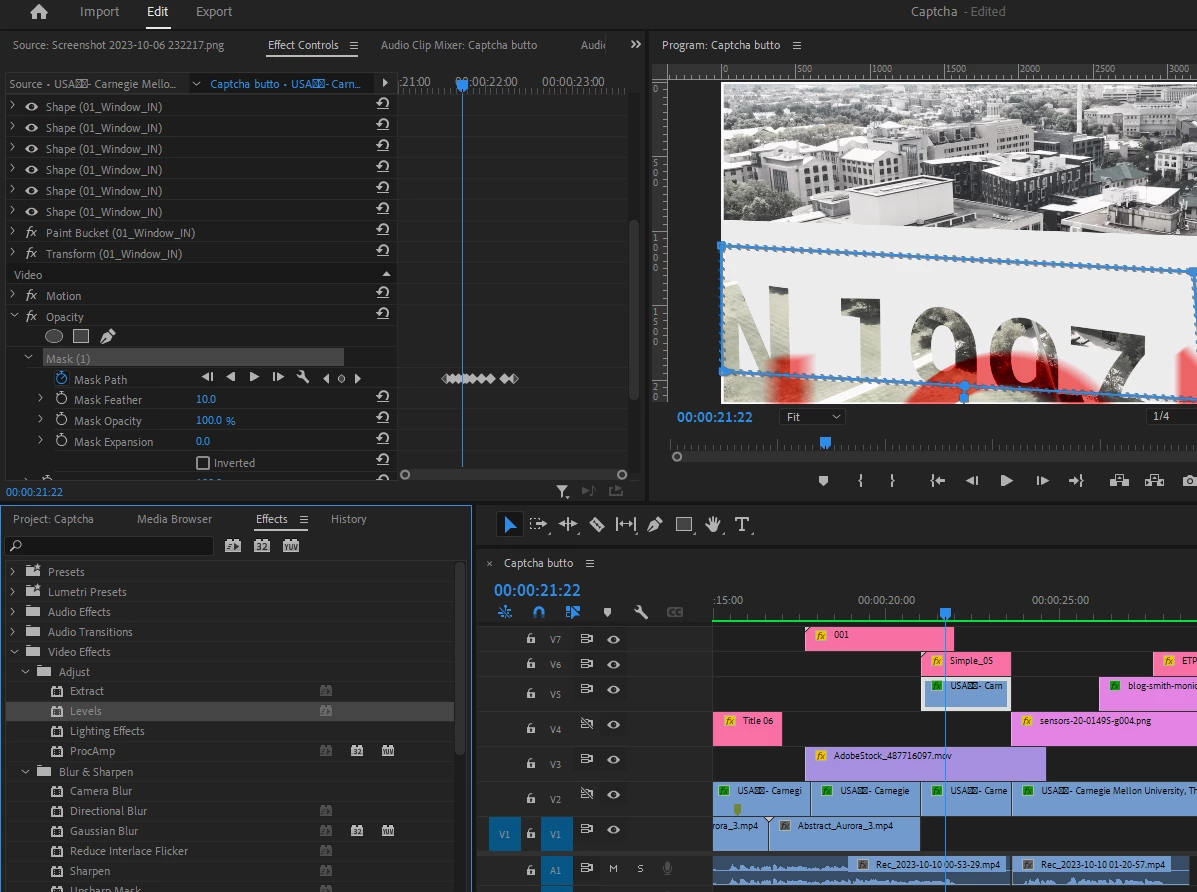Expand Mask Feather property
This screenshot has height=892, width=1197.
pyautogui.click(x=40, y=398)
